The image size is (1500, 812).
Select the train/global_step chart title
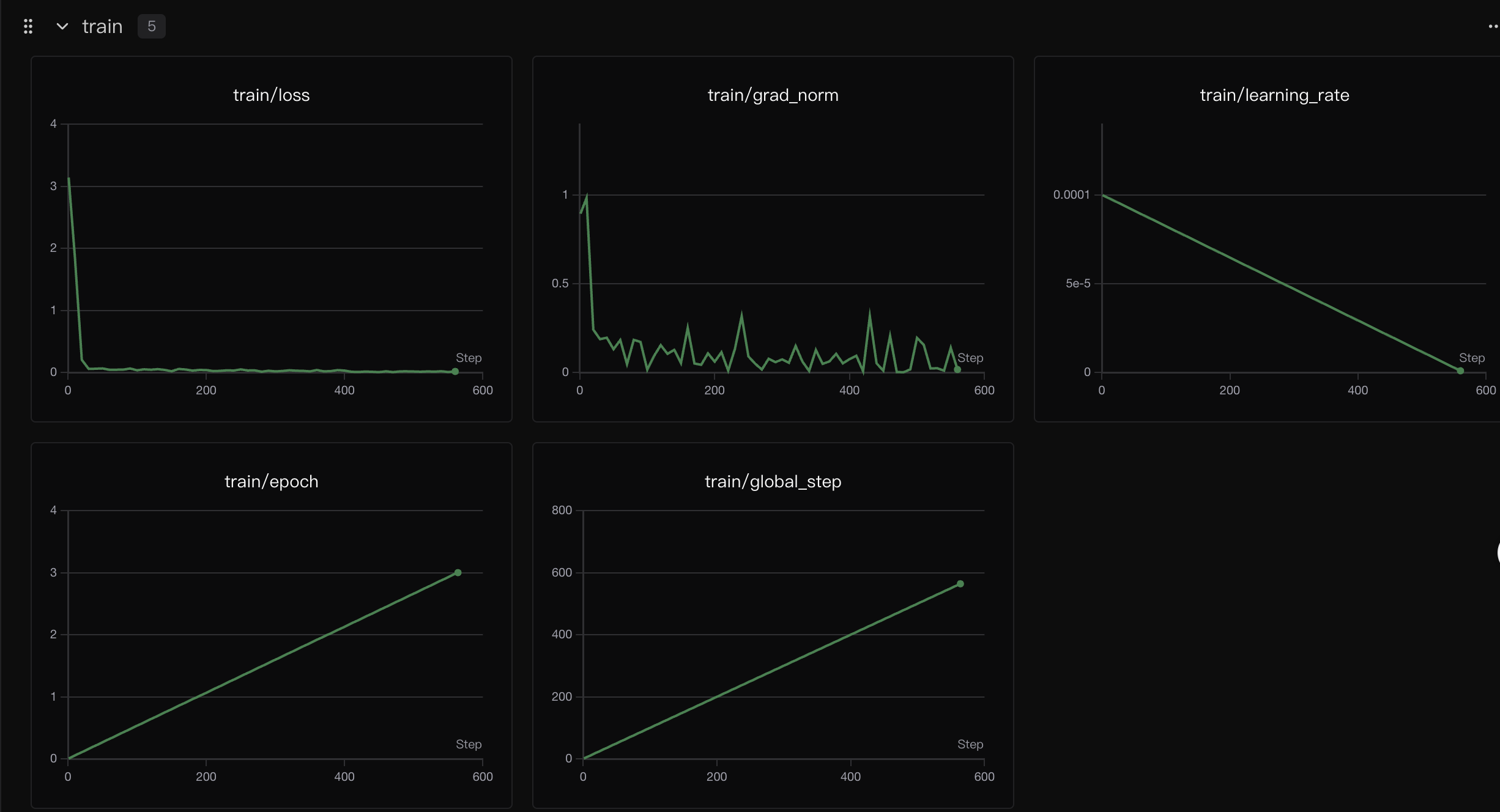point(773,482)
